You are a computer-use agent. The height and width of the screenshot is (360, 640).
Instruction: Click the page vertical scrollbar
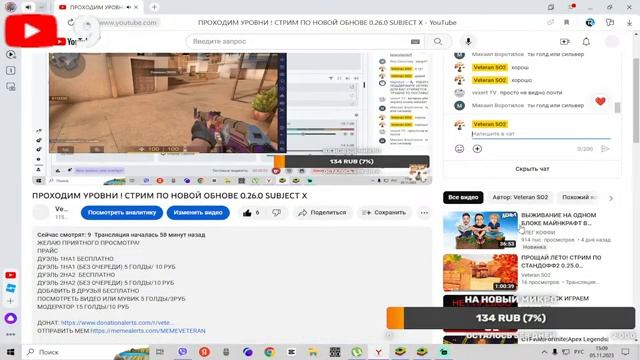(636, 100)
